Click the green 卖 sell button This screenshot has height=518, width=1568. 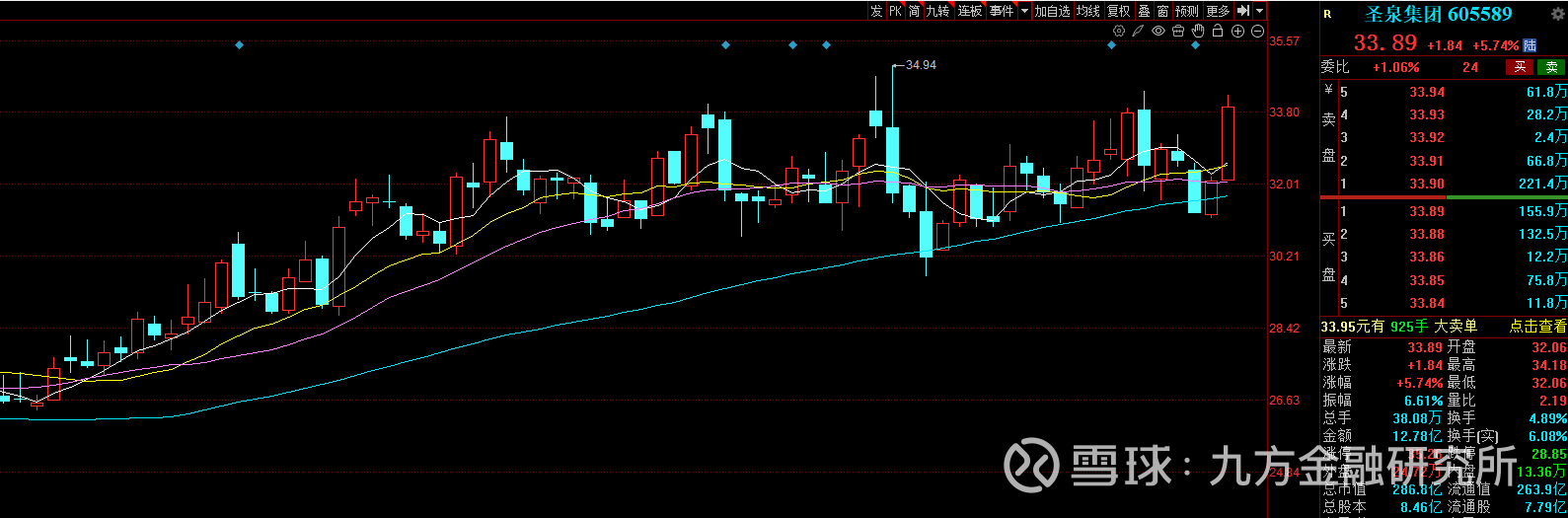pyautogui.click(x=1551, y=67)
